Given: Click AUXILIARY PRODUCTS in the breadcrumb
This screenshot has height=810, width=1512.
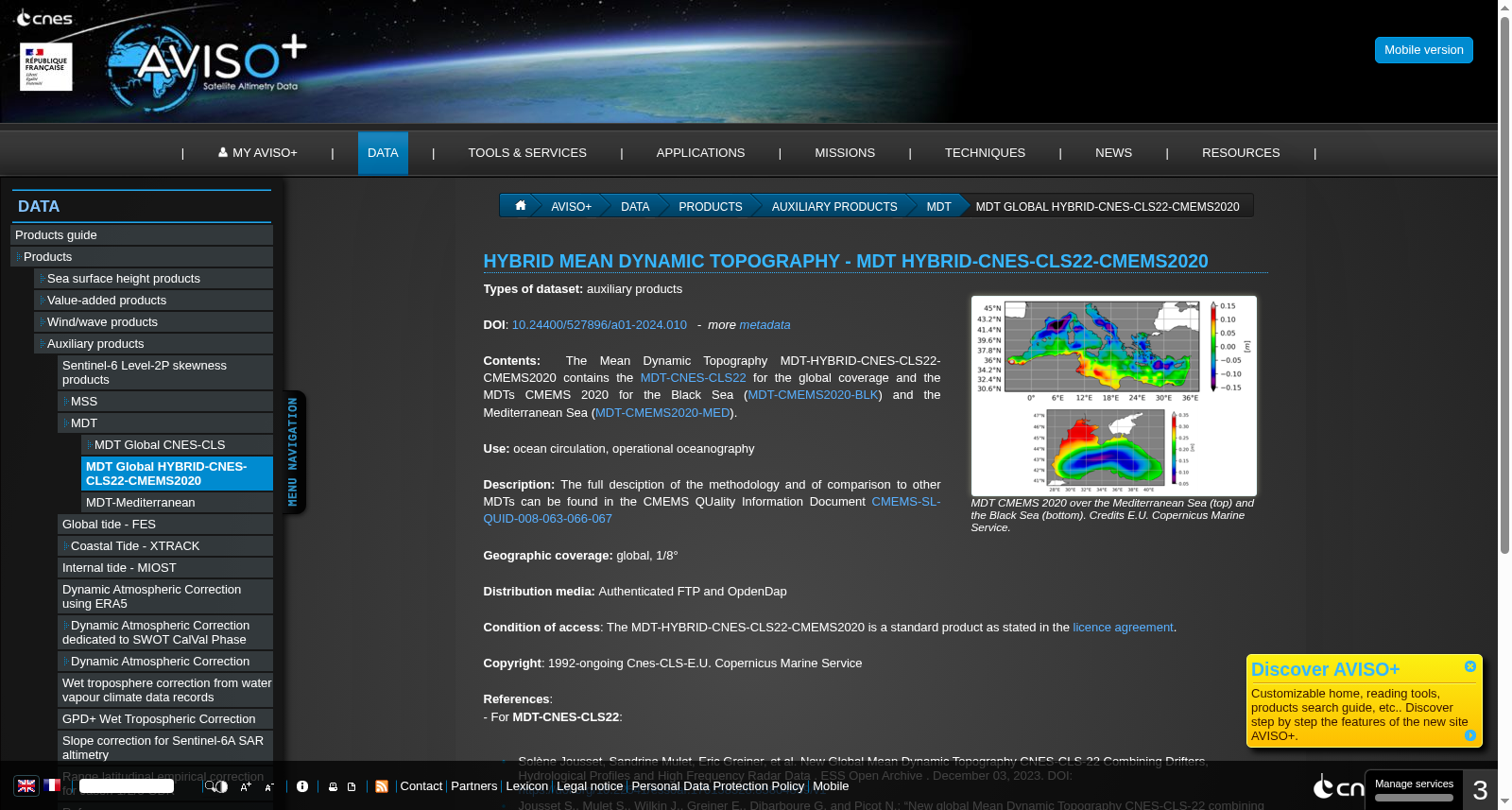Looking at the screenshot, I should [x=834, y=206].
